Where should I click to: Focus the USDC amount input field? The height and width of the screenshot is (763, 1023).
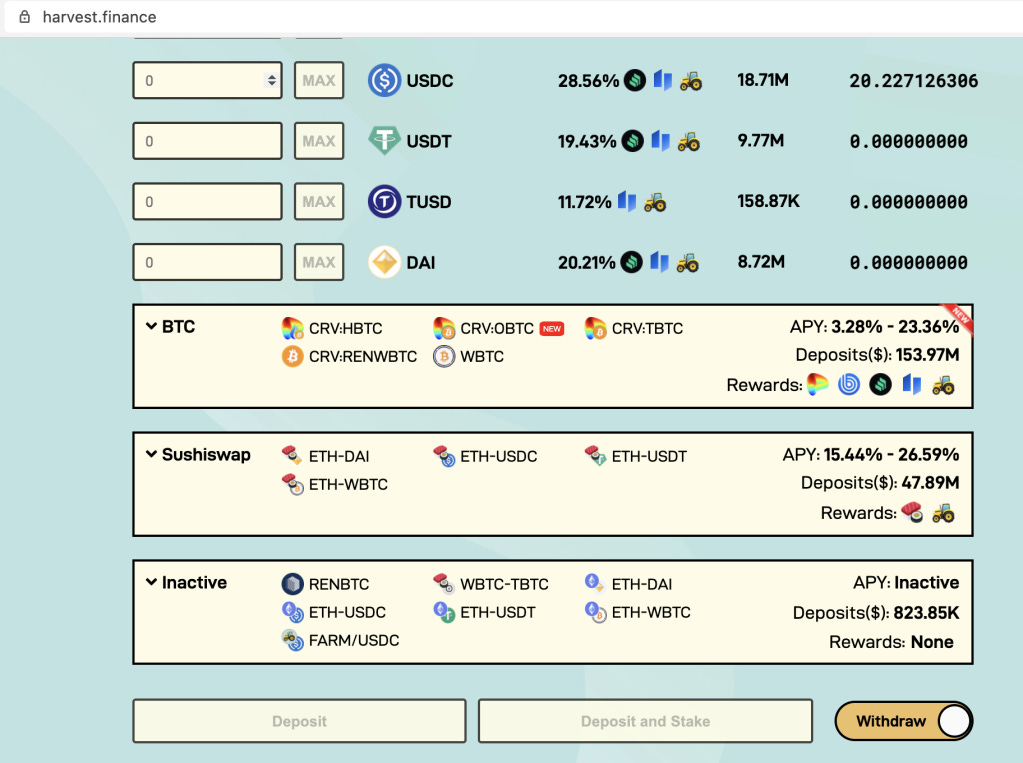207,80
